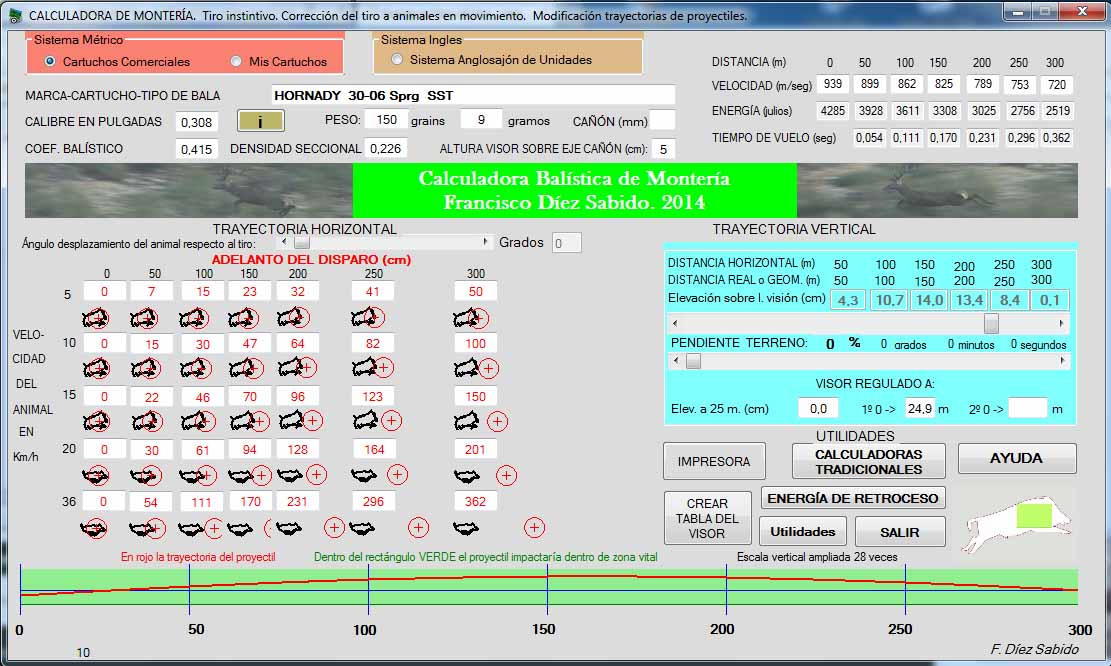1111x666 pixels.
Task: Enable Sistema Anglosajón de Unidades option
Action: point(398,60)
